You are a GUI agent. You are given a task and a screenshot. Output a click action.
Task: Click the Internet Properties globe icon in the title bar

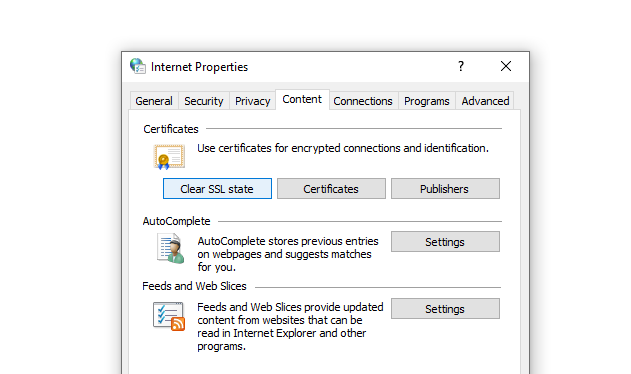tap(138, 66)
